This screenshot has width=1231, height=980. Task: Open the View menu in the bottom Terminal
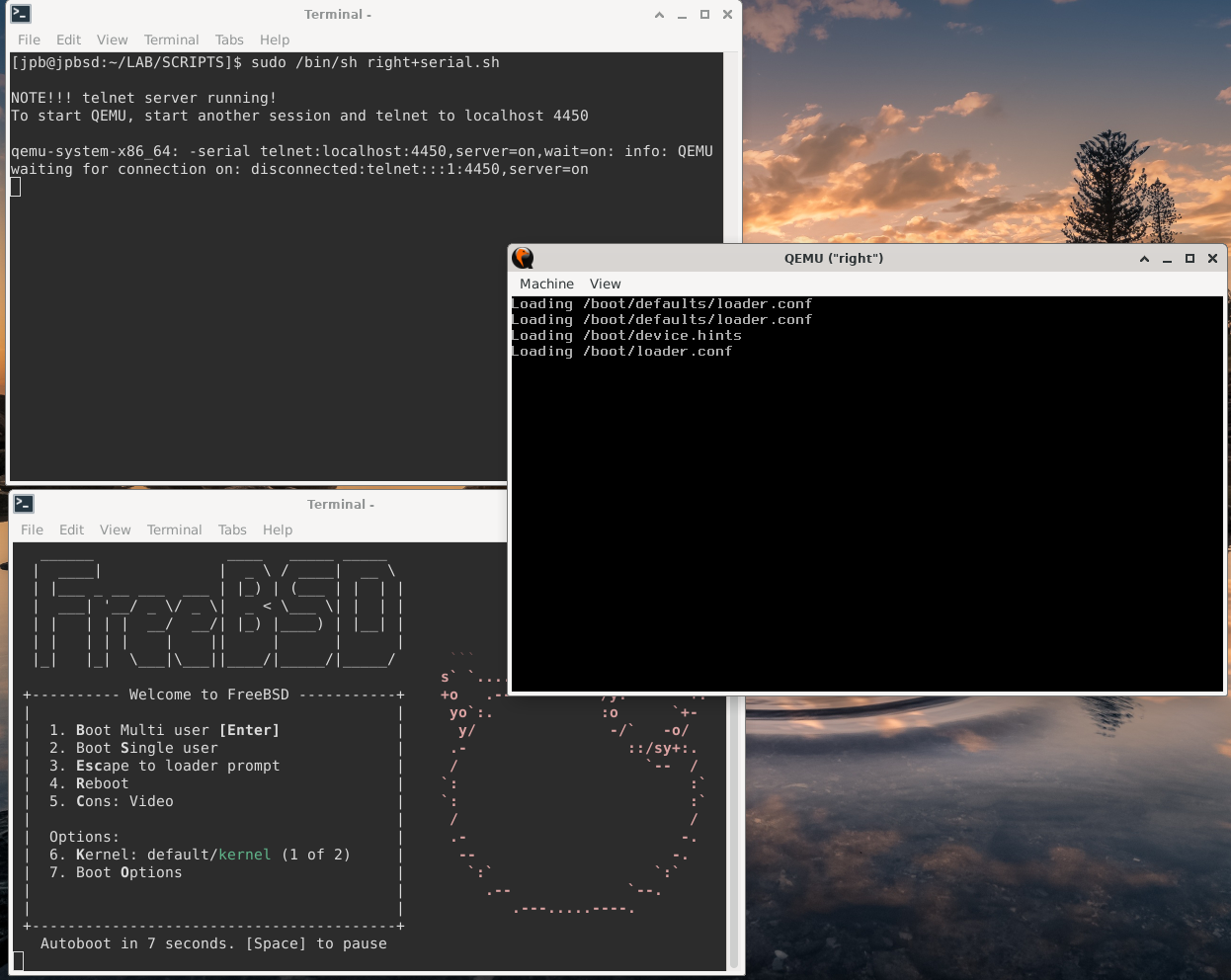point(116,530)
